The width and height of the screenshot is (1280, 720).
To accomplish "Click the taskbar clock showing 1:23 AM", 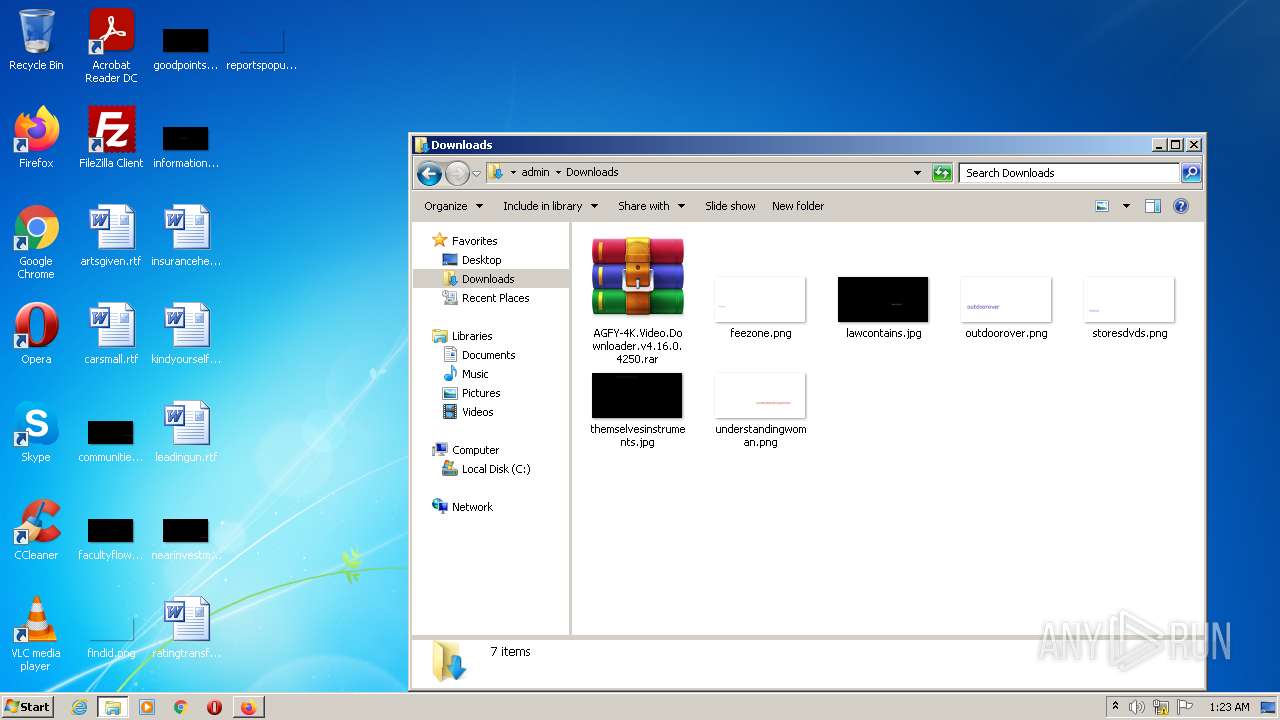I will (x=1229, y=707).
